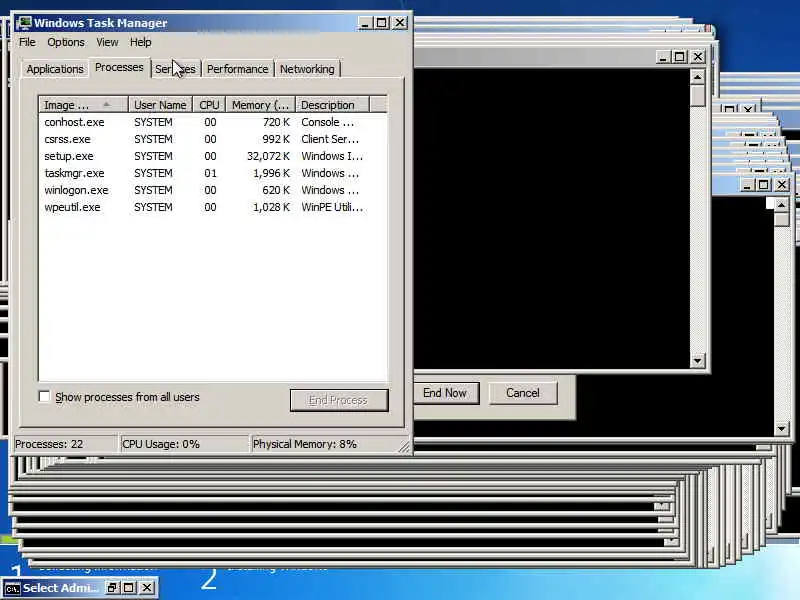The width and height of the screenshot is (800, 600).
Task: Click scroll up arrow in upper console window
Action: (697, 77)
